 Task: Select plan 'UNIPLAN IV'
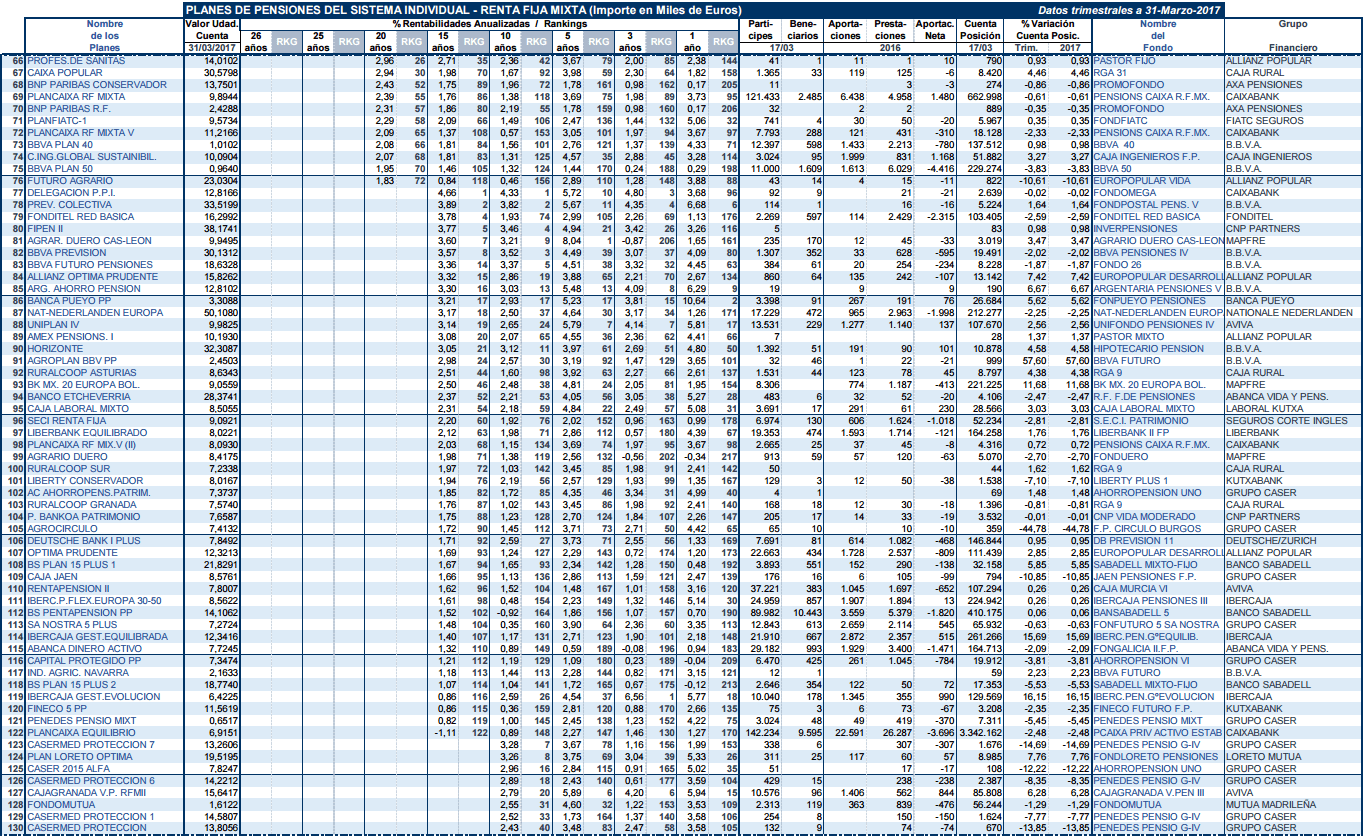(52, 323)
